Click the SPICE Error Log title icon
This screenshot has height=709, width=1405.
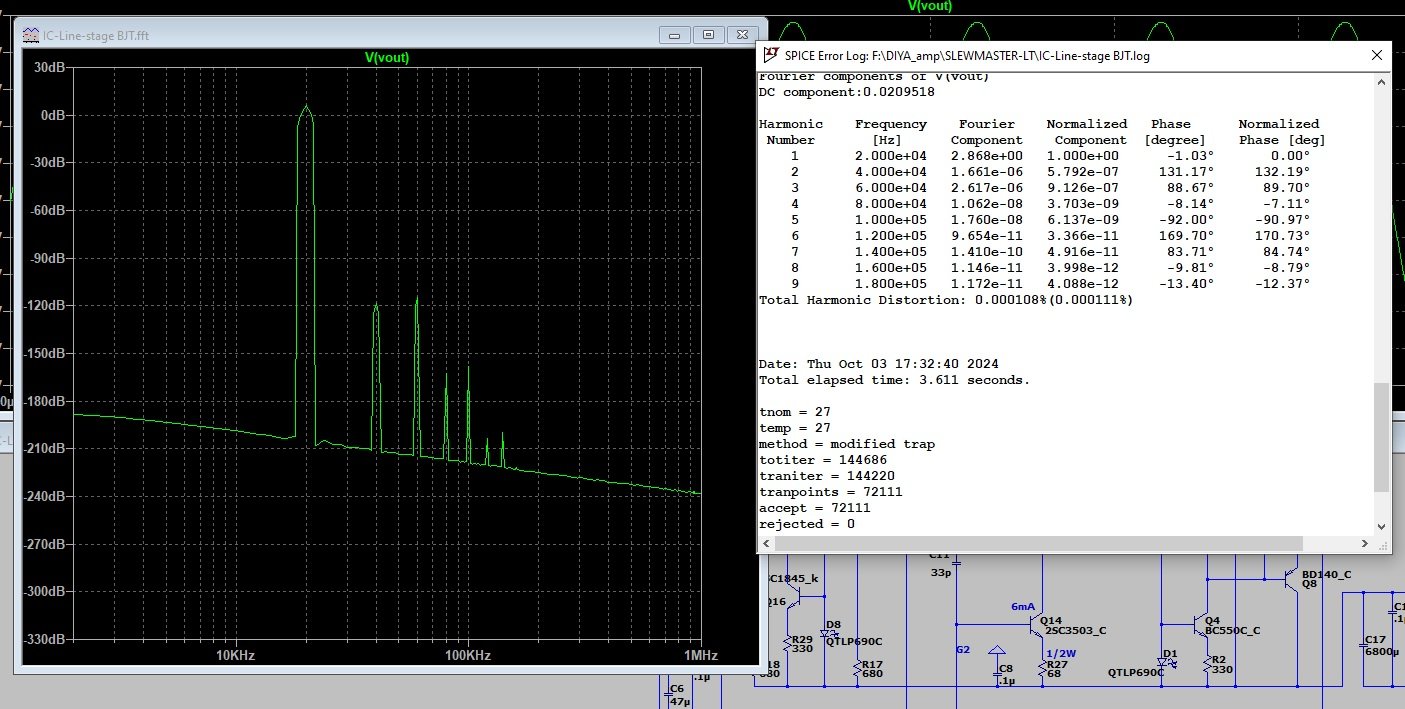771,55
